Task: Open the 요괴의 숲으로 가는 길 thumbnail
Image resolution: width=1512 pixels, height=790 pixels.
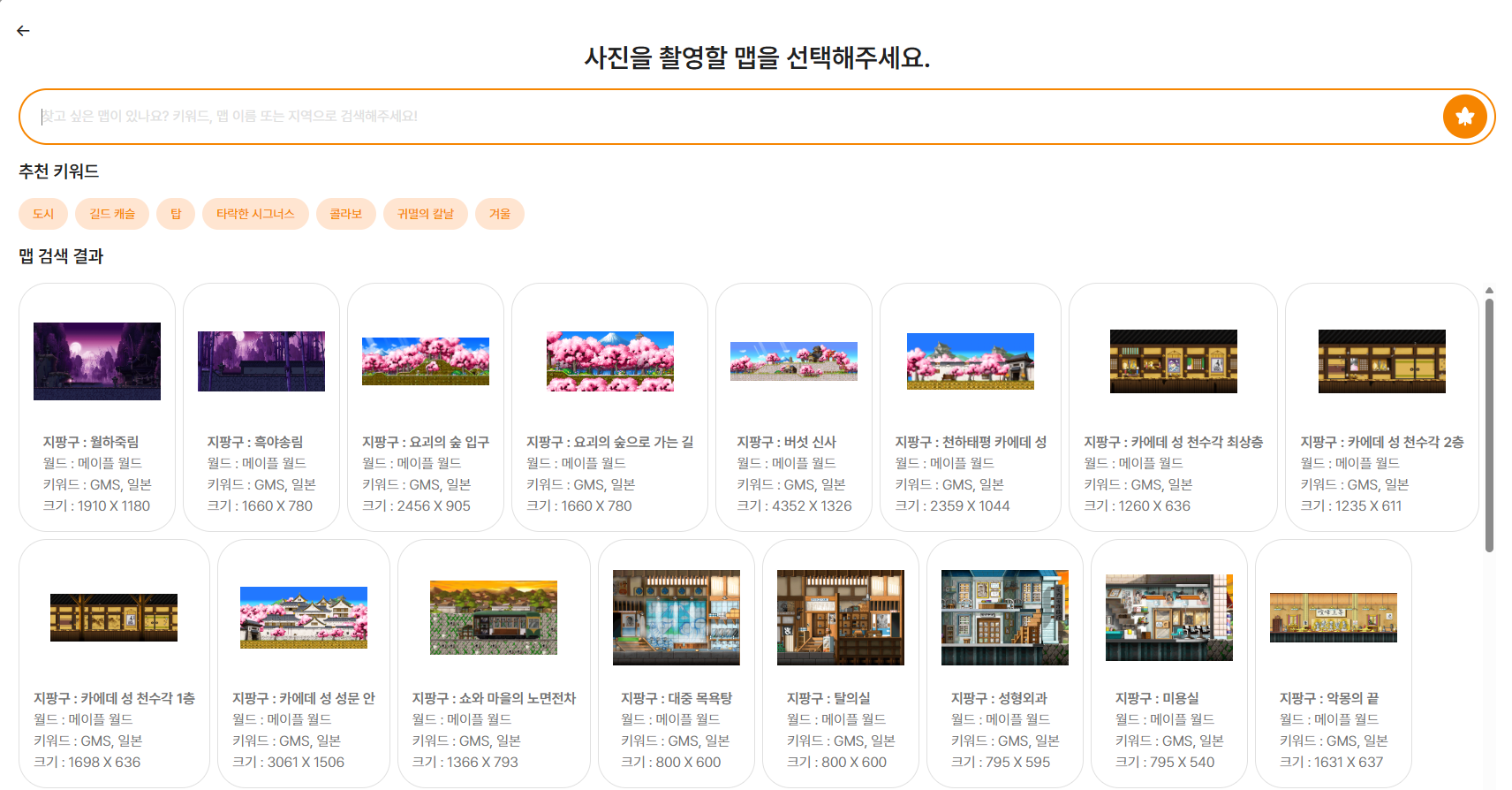Action: [610, 361]
